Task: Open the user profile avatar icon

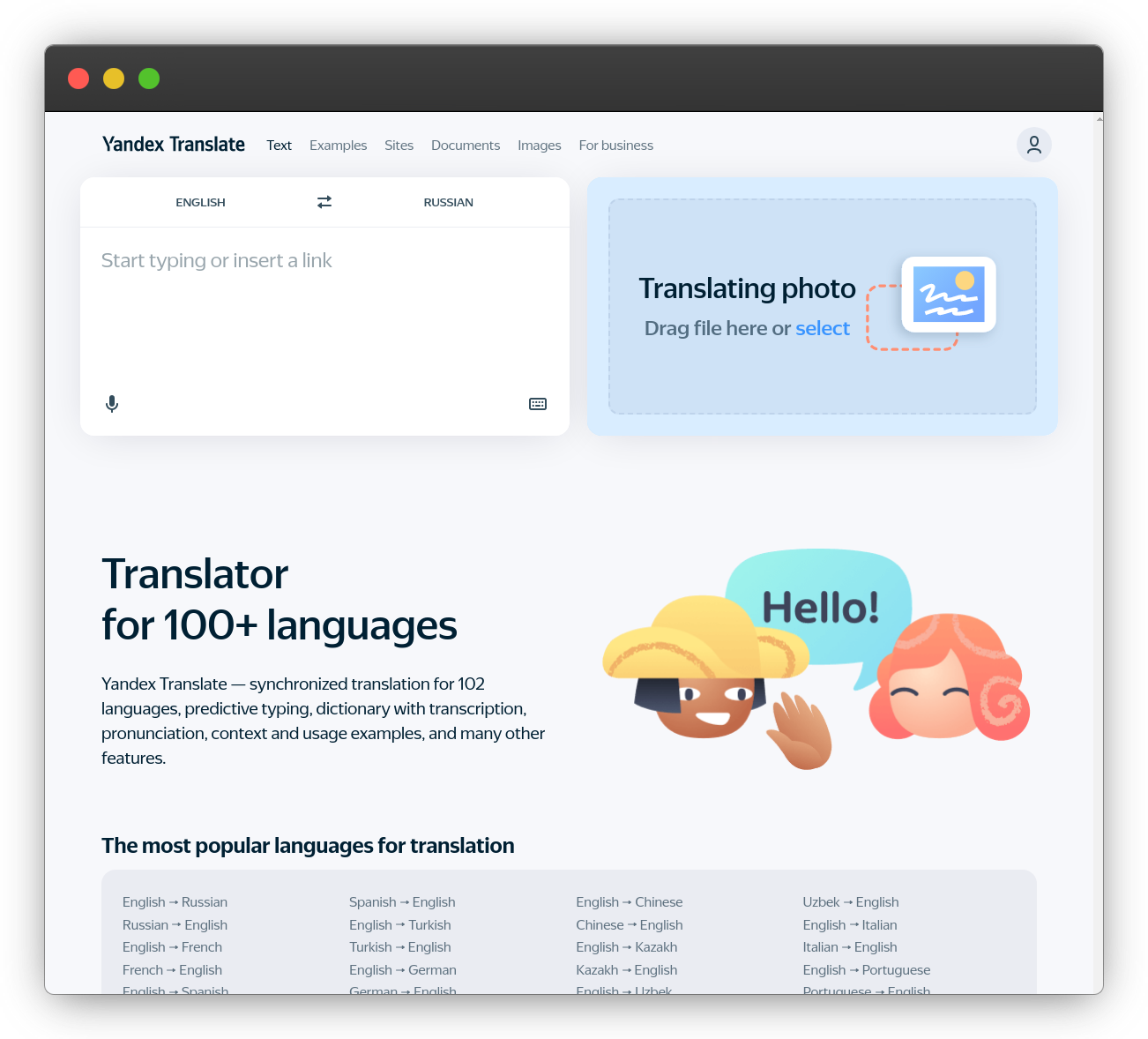Action: tap(1034, 145)
